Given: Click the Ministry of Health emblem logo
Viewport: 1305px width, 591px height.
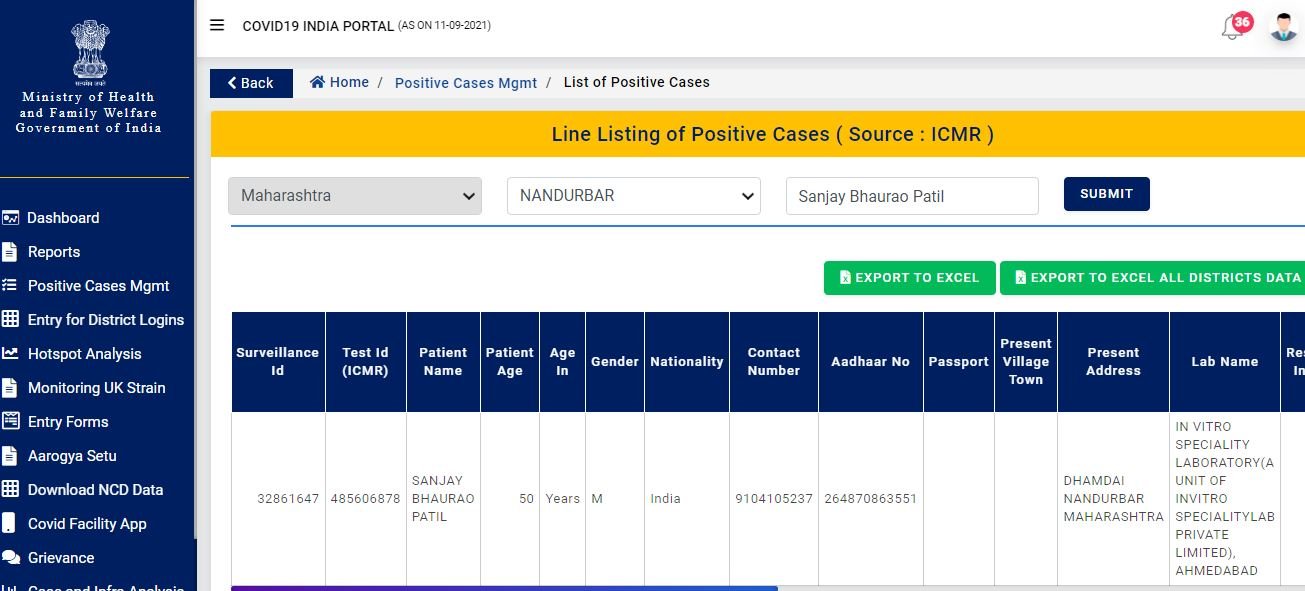Looking at the screenshot, I should (89, 50).
